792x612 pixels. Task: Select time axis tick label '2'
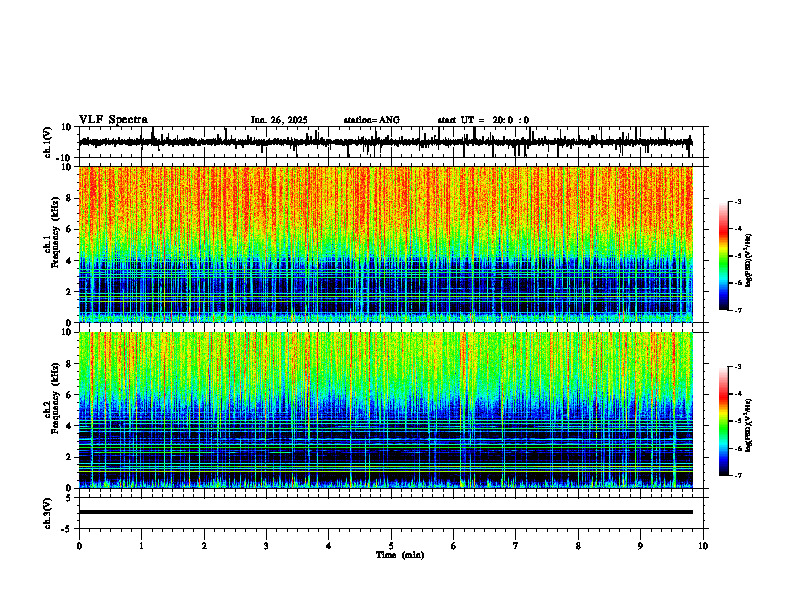click(x=204, y=546)
